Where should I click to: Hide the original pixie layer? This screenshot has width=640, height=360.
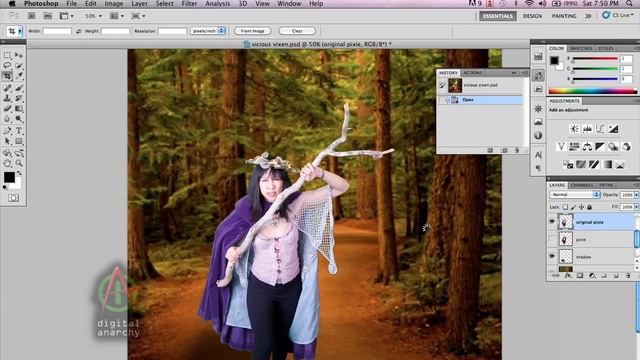(x=552, y=222)
